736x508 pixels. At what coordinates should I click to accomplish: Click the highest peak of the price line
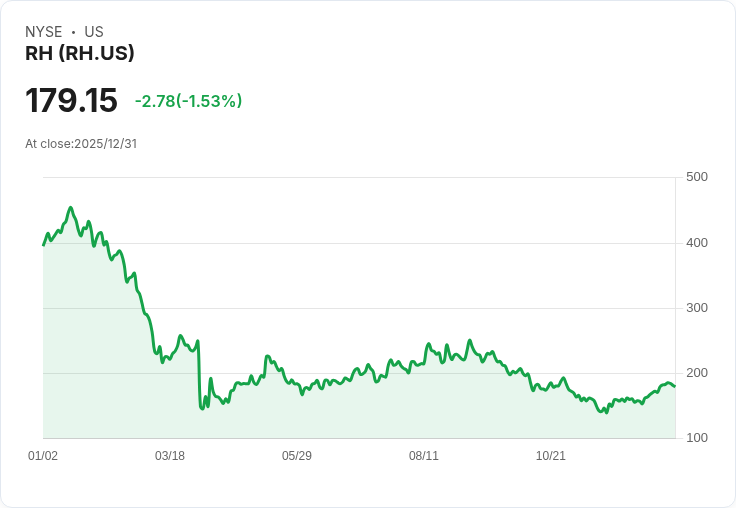[x=70, y=208]
